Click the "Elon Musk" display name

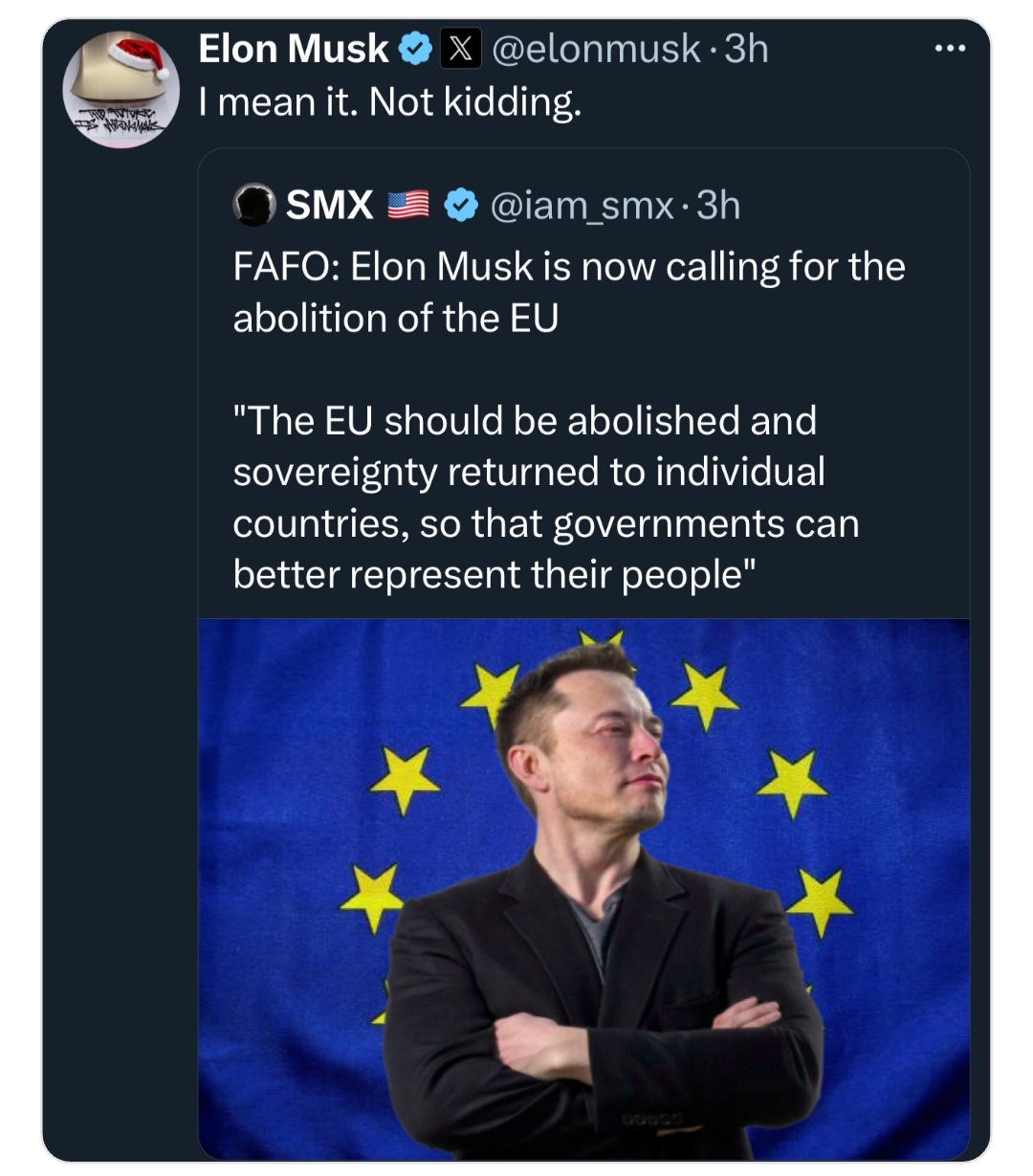point(293,49)
